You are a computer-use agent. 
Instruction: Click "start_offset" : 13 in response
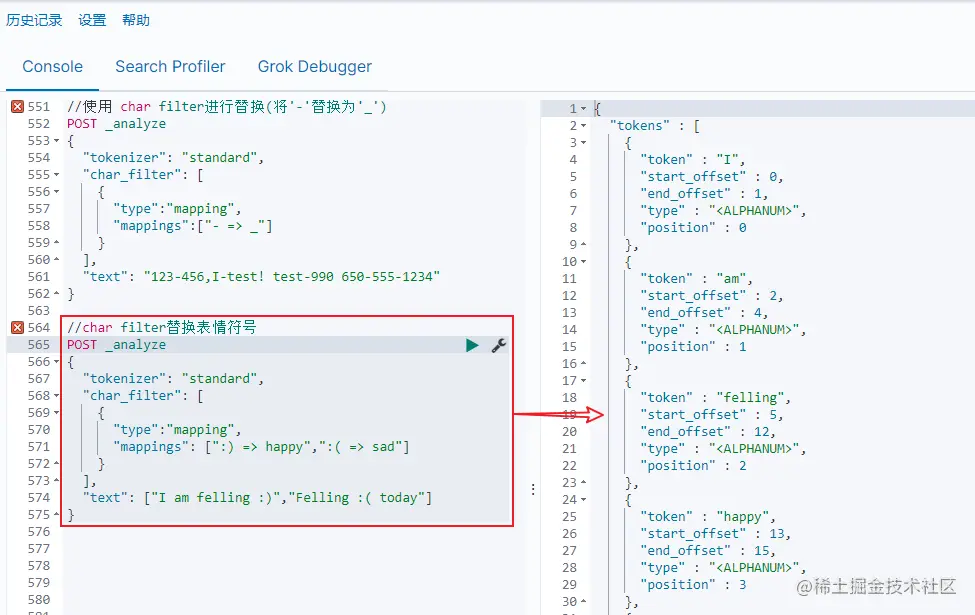point(716,534)
